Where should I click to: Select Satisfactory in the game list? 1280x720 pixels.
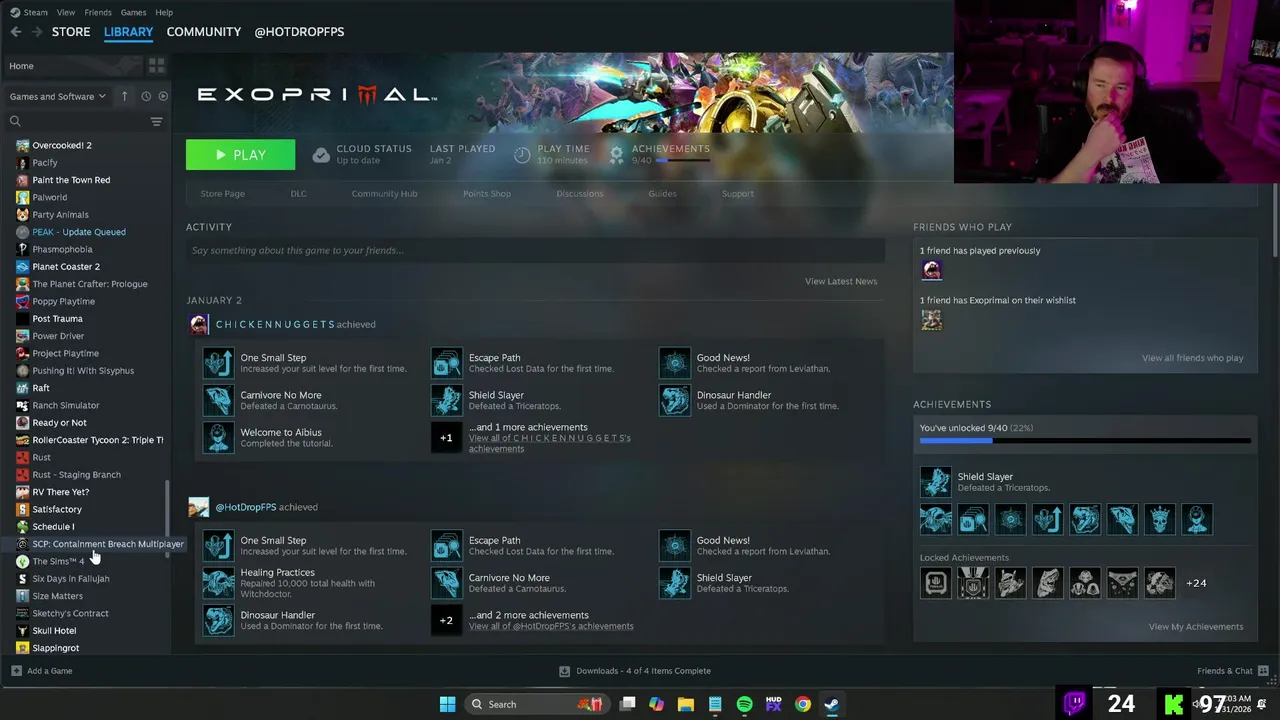(57, 509)
